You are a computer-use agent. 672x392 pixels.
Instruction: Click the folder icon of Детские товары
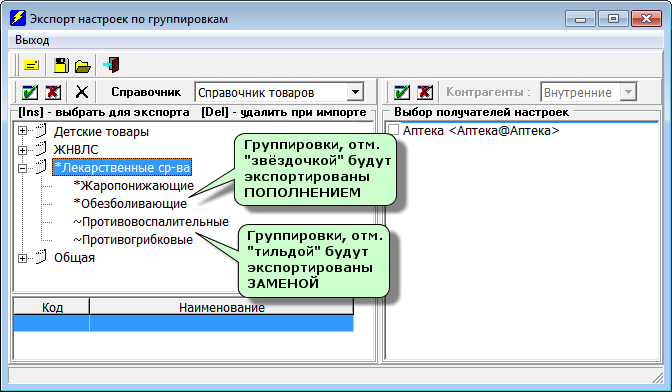click(41, 130)
